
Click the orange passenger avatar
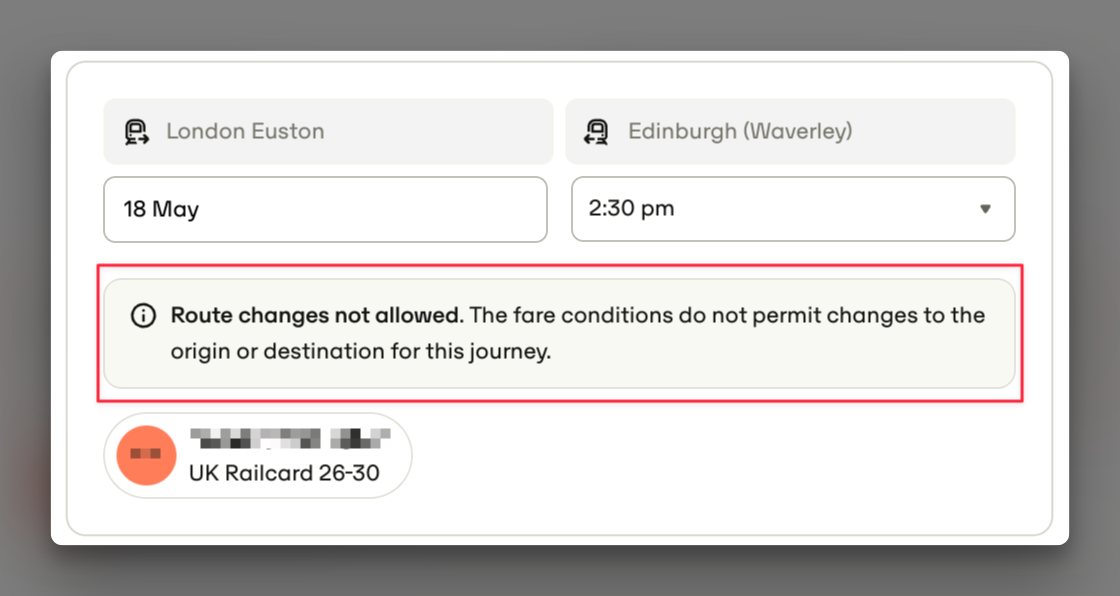tap(146, 455)
